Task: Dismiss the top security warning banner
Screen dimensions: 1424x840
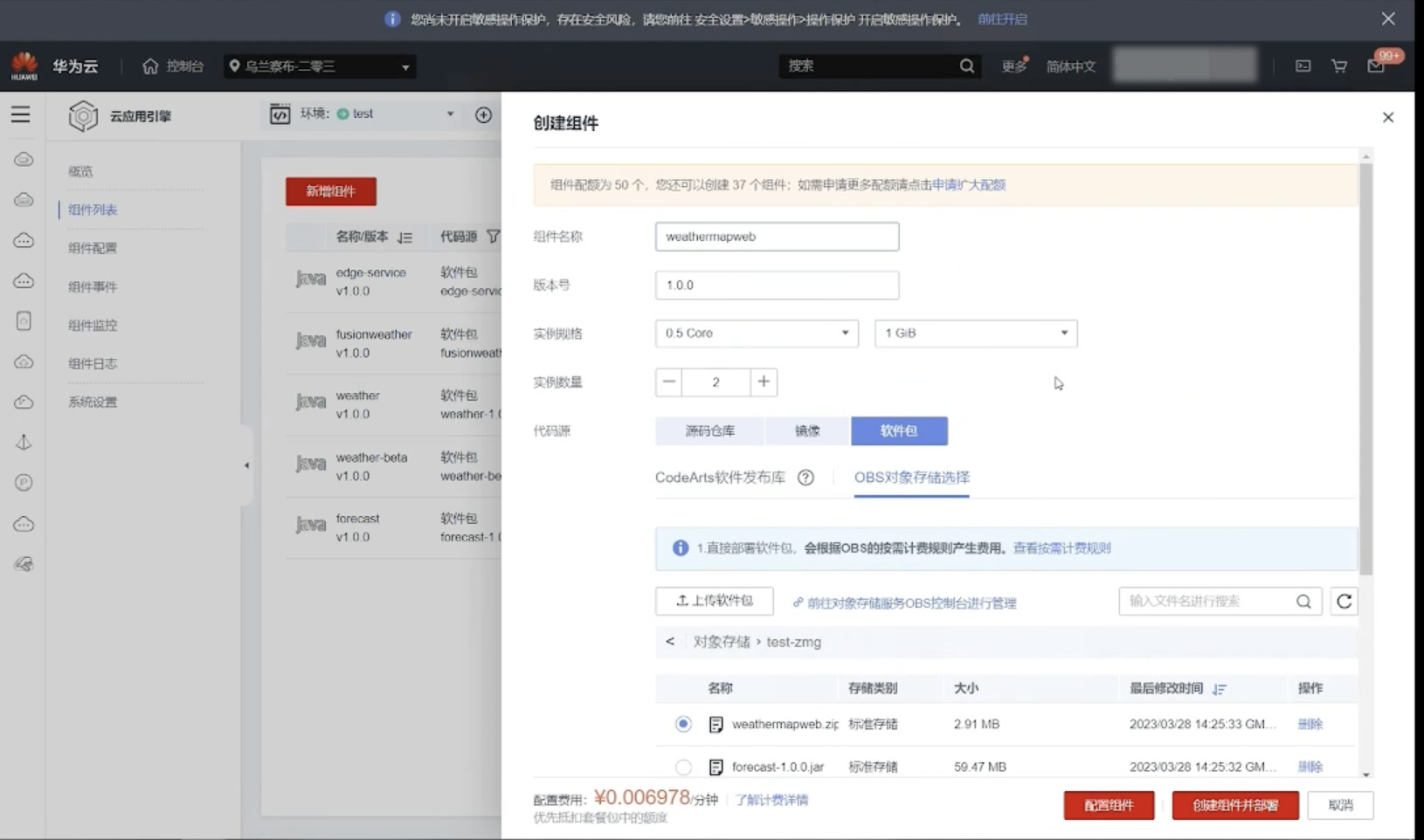Action: pos(1388,18)
